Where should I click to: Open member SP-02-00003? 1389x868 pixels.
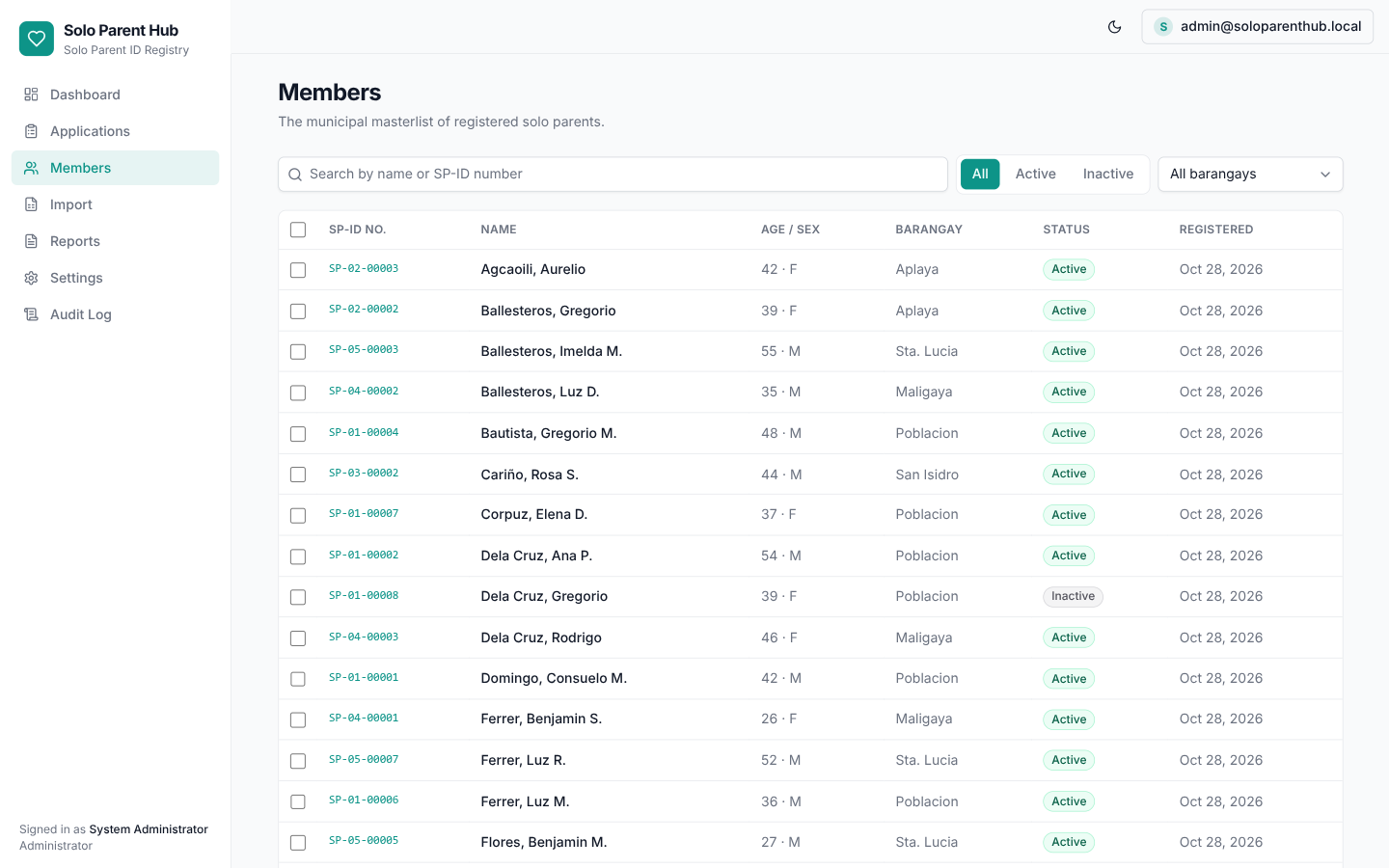(x=364, y=269)
